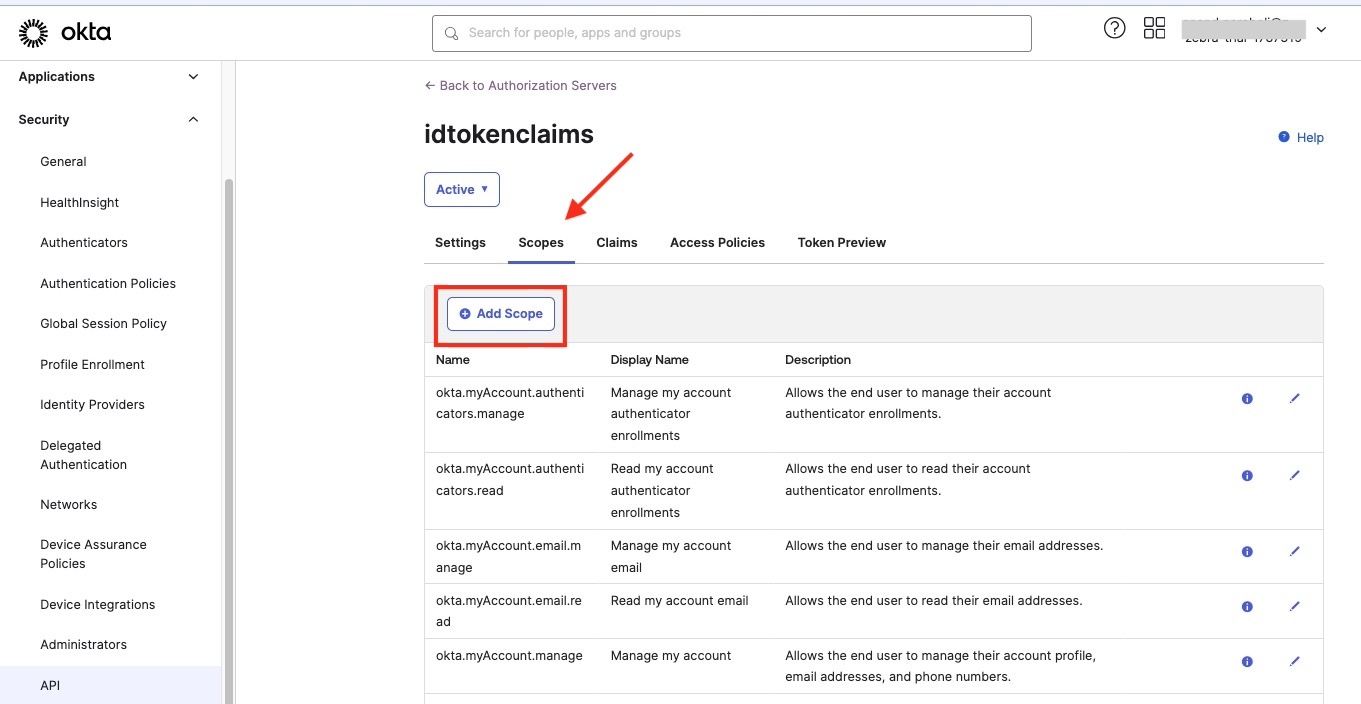Go back to Authorization Servers
The height and width of the screenshot is (704, 1361).
click(x=520, y=85)
